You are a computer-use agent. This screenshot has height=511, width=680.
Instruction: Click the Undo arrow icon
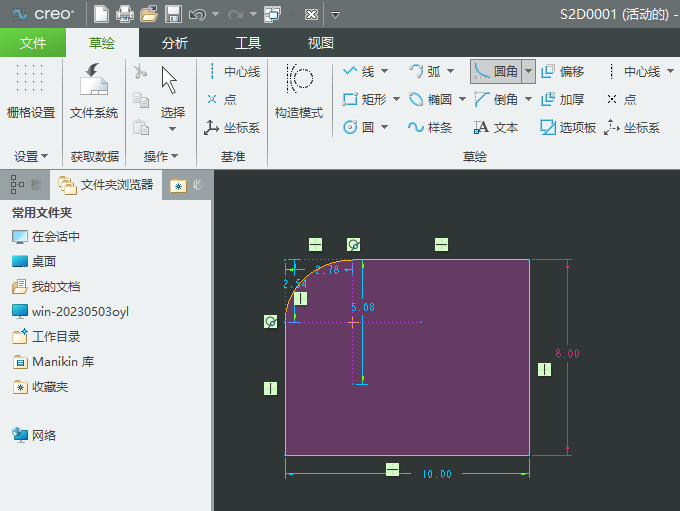point(197,15)
